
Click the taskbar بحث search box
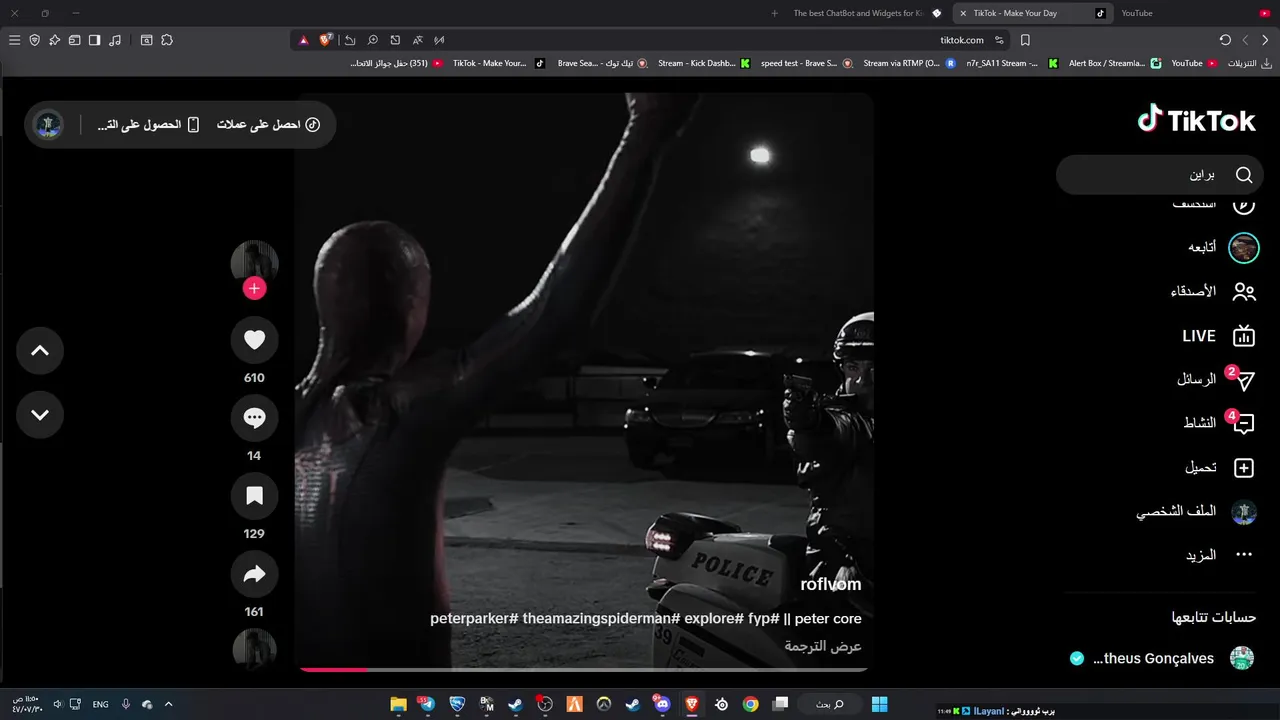click(828, 704)
